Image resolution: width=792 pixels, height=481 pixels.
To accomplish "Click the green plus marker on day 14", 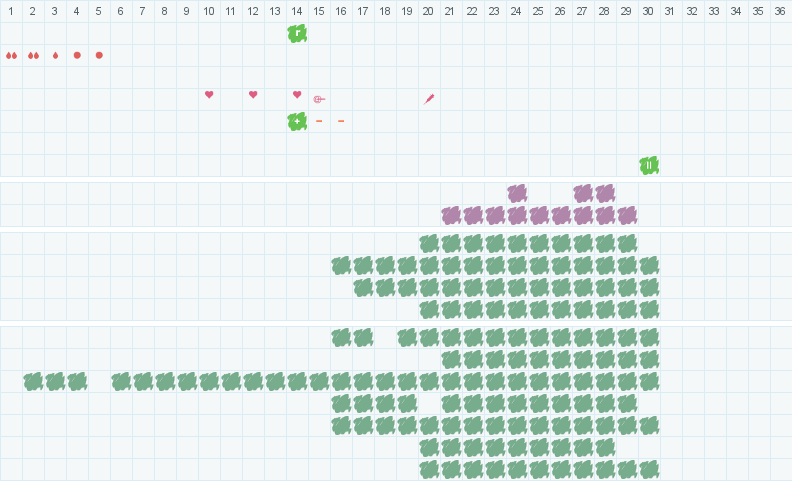I will pyautogui.click(x=297, y=121).
